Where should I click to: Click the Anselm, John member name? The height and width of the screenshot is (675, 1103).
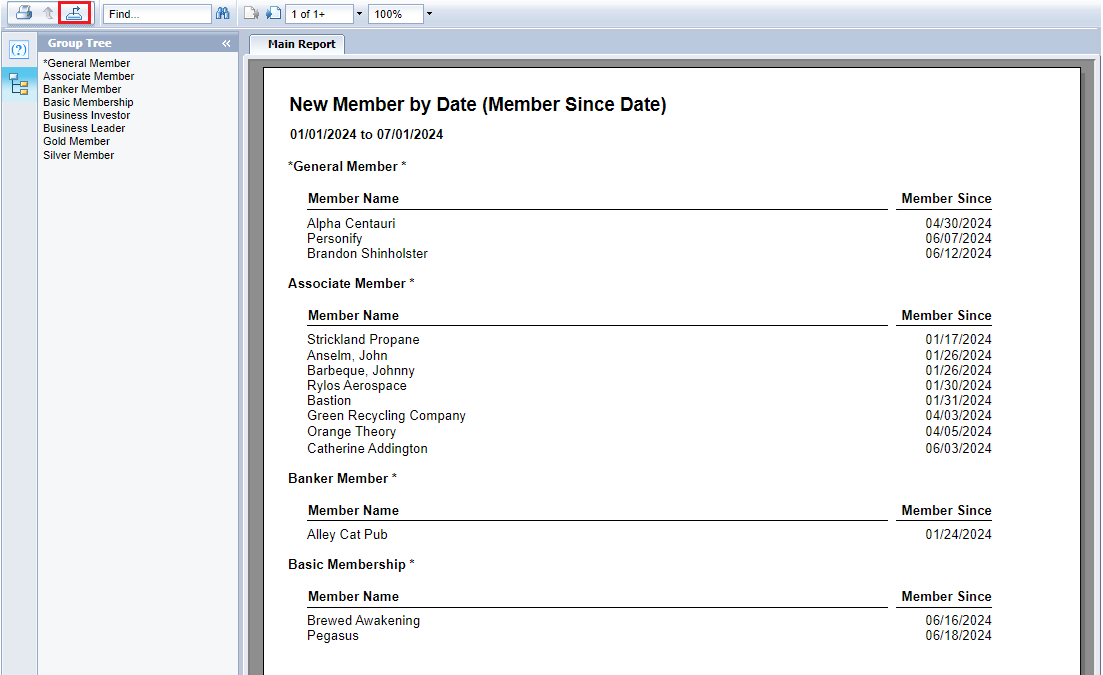point(347,356)
